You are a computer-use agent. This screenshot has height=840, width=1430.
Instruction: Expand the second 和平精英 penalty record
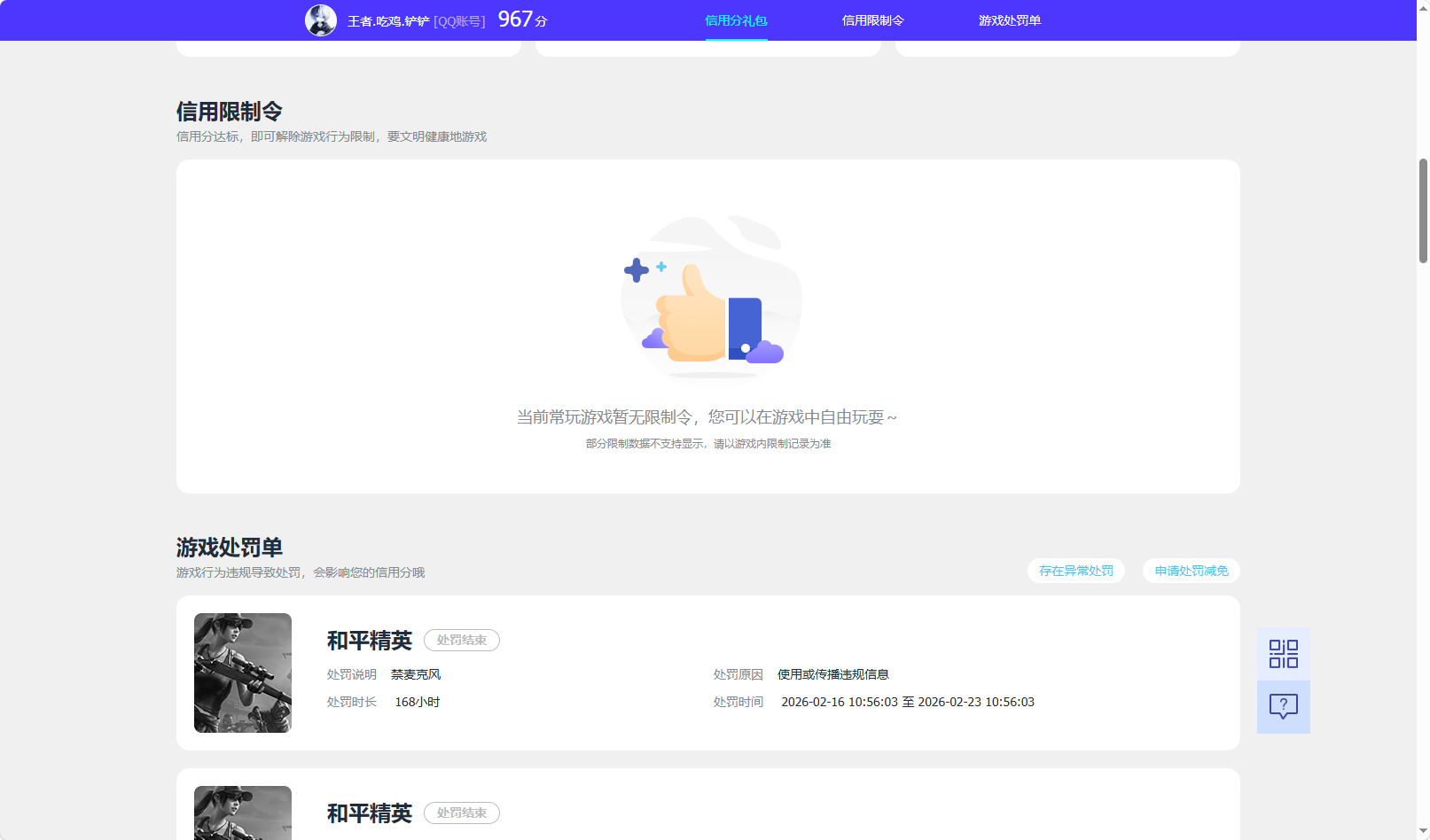click(369, 813)
